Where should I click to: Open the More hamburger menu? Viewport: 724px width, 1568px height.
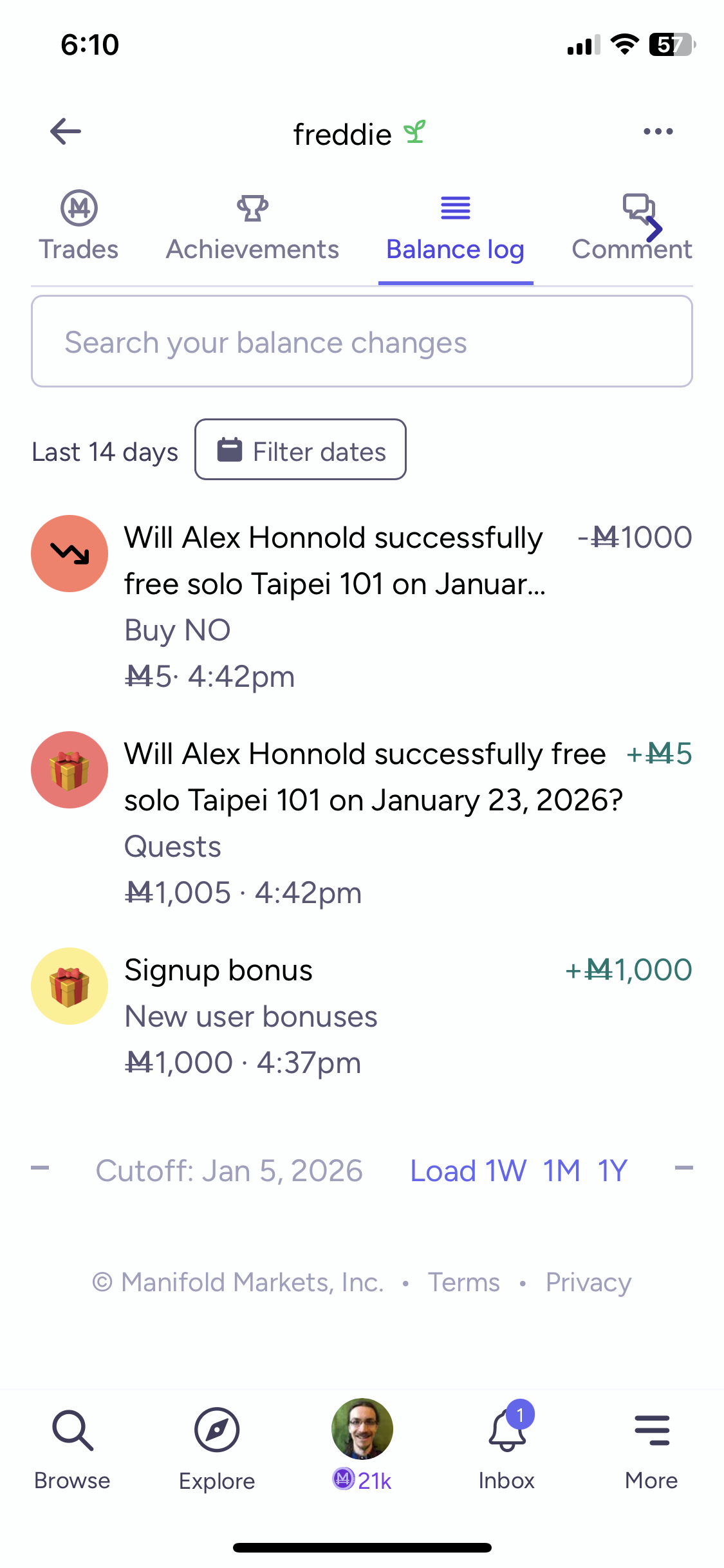[651, 1432]
